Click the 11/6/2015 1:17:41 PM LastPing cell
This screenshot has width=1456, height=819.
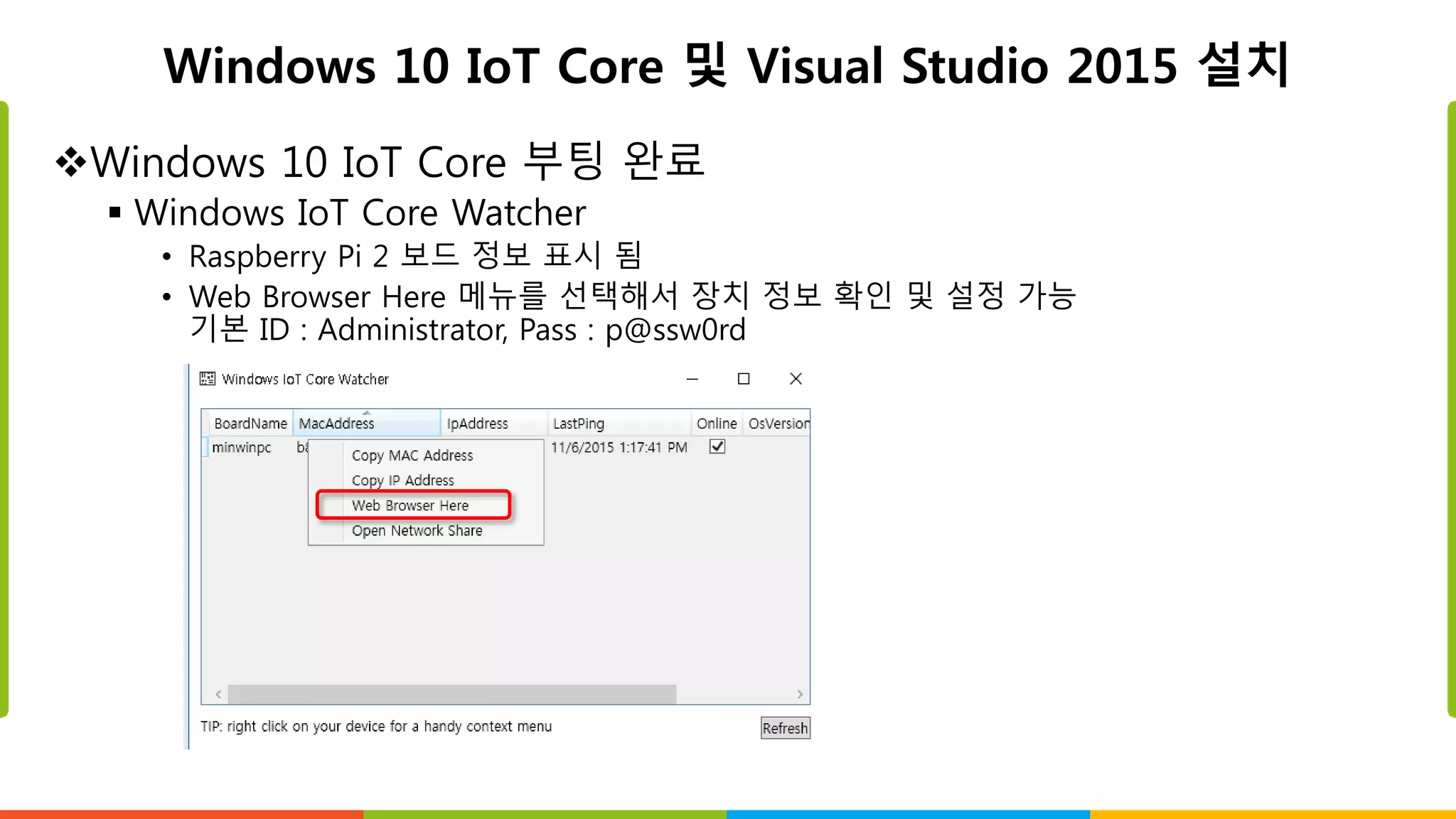coord(619,448)
